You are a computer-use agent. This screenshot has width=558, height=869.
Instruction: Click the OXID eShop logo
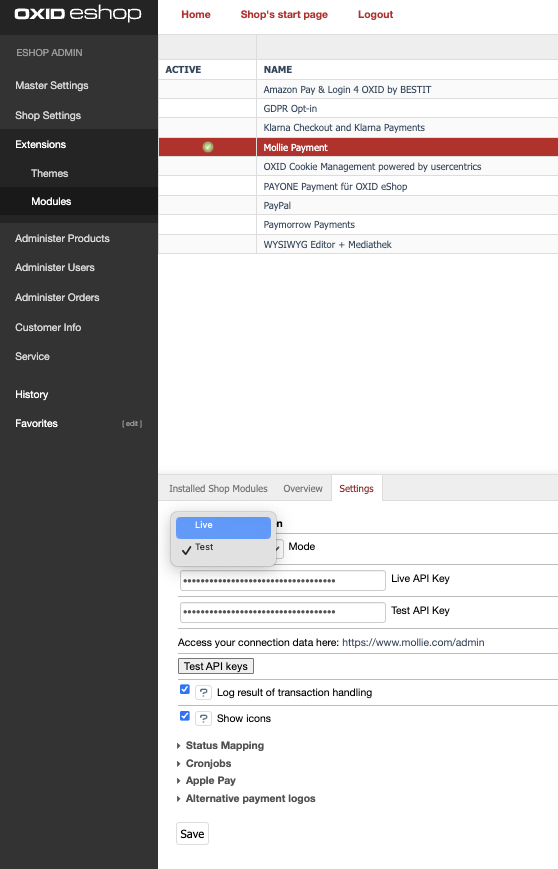[x=78, y=13]
